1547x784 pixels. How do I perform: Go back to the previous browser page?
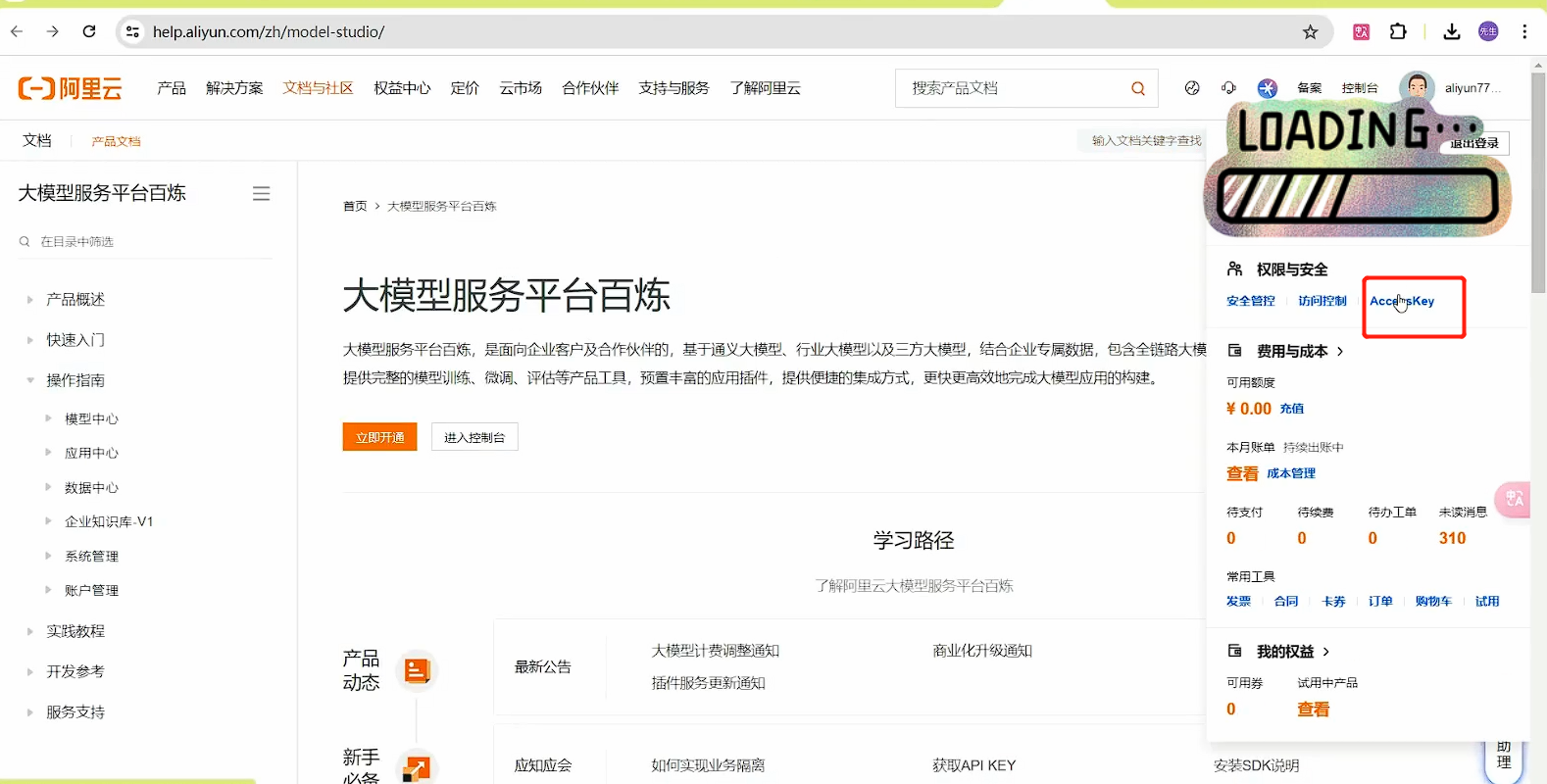click(17, 31)
